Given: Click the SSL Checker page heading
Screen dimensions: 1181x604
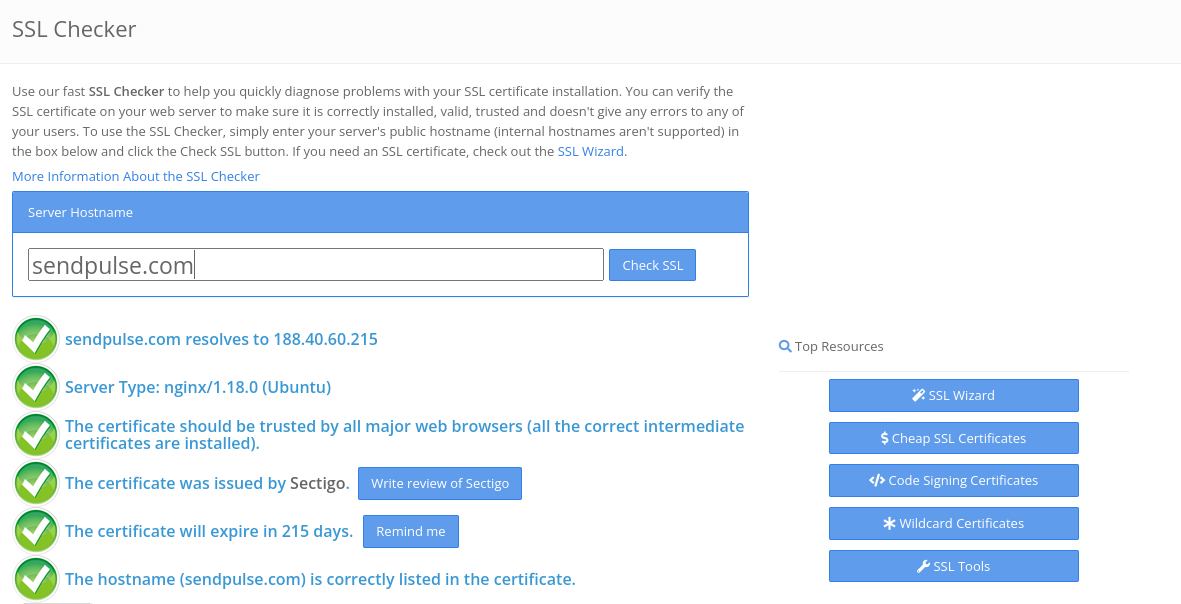Looking at the screenshot, I should pos(75,29).
